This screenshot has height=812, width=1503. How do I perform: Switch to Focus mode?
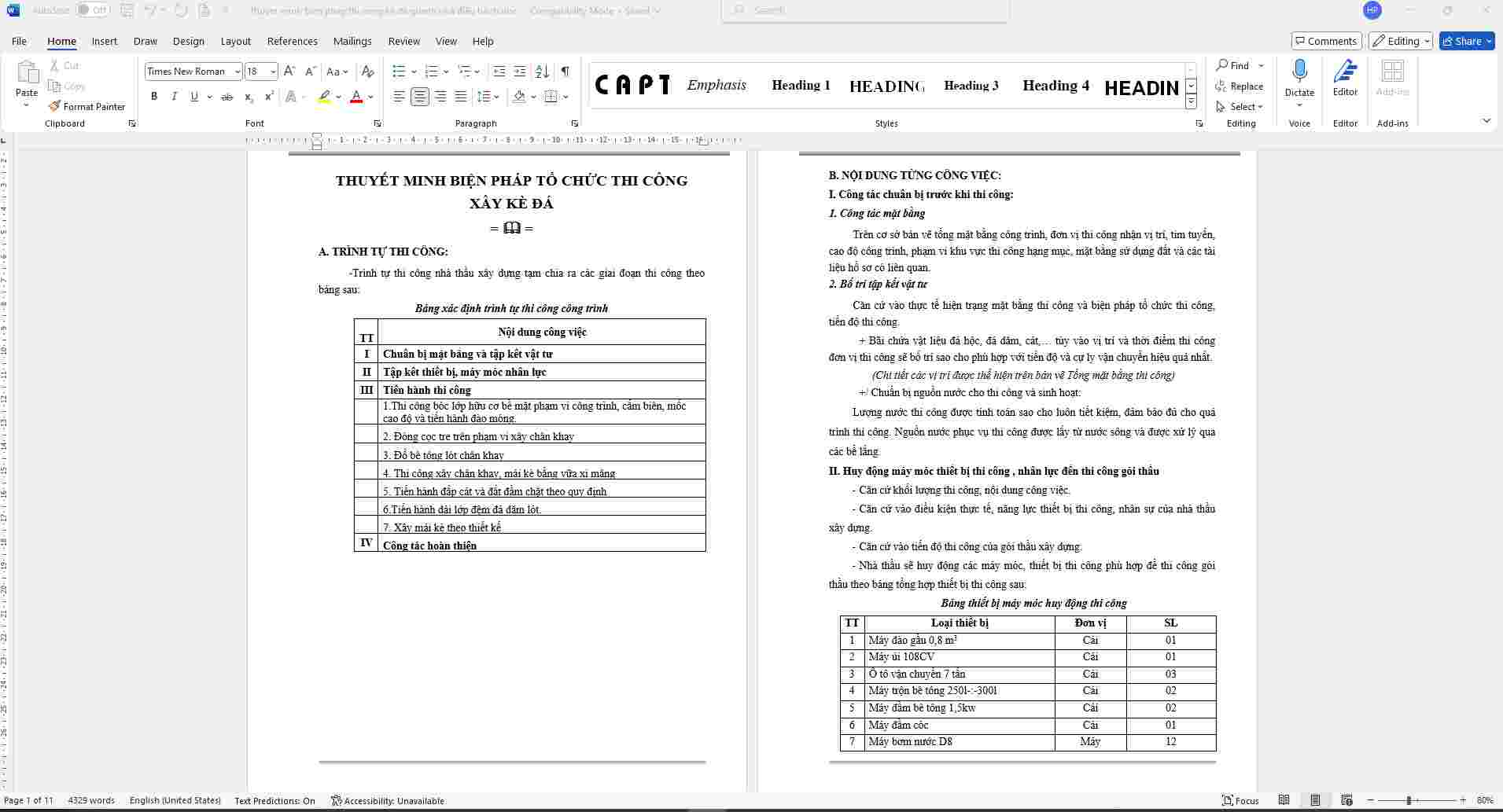click(1240, 800)
